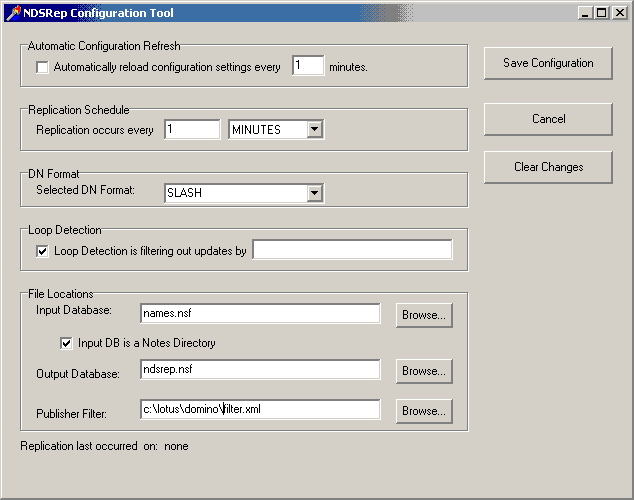The height and width of the screenshot is (500, 634).
Task: Click the Publisher Filter path field
Action: 260,409
